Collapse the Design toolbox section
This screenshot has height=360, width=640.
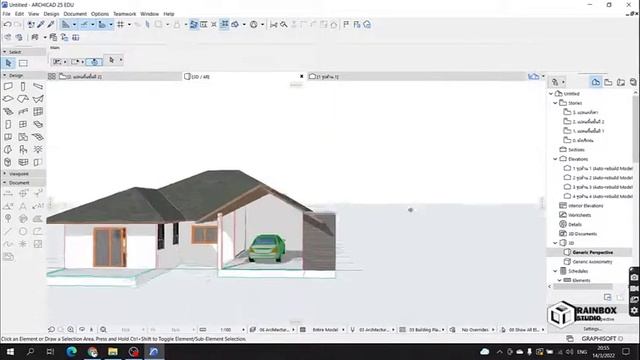click(x=4, y=76)
